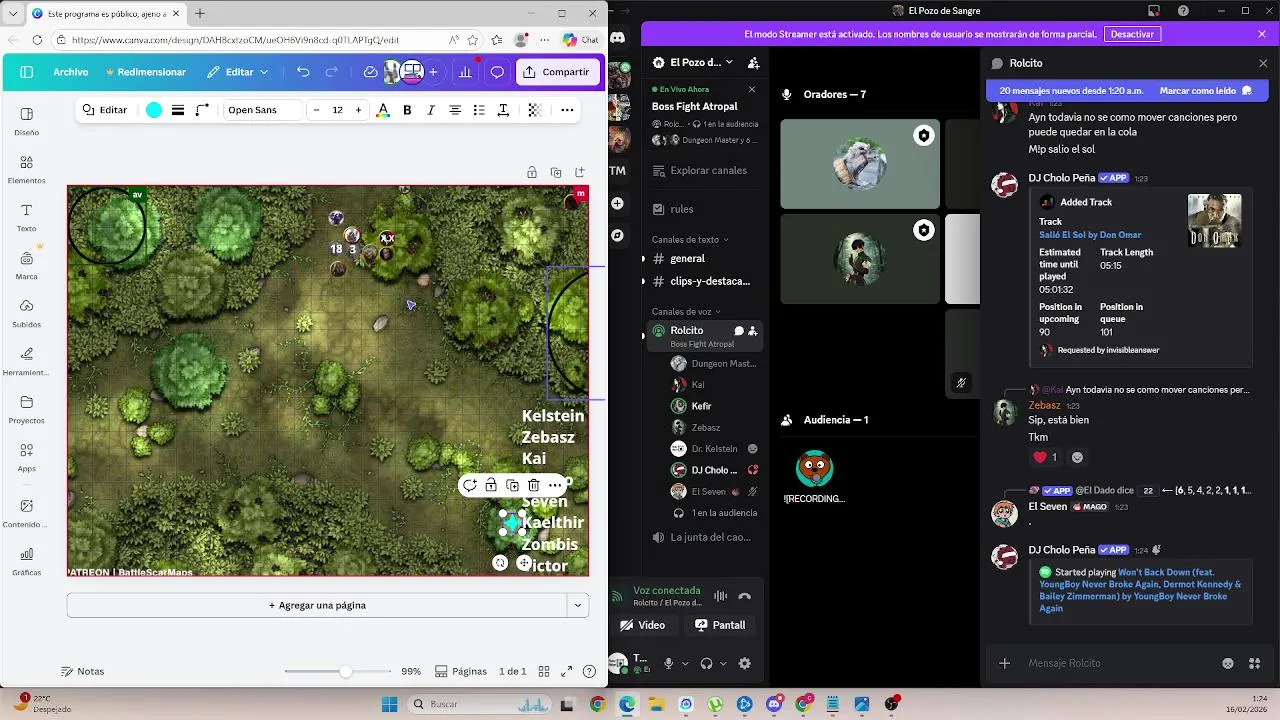1280x720 pixels.
Task: Disconnect from Discord voice call
Action: pos(744,596)
